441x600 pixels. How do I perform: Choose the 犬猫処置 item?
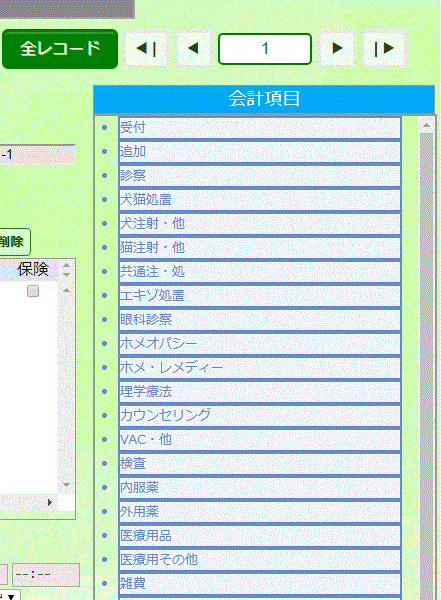pos(260,199)
